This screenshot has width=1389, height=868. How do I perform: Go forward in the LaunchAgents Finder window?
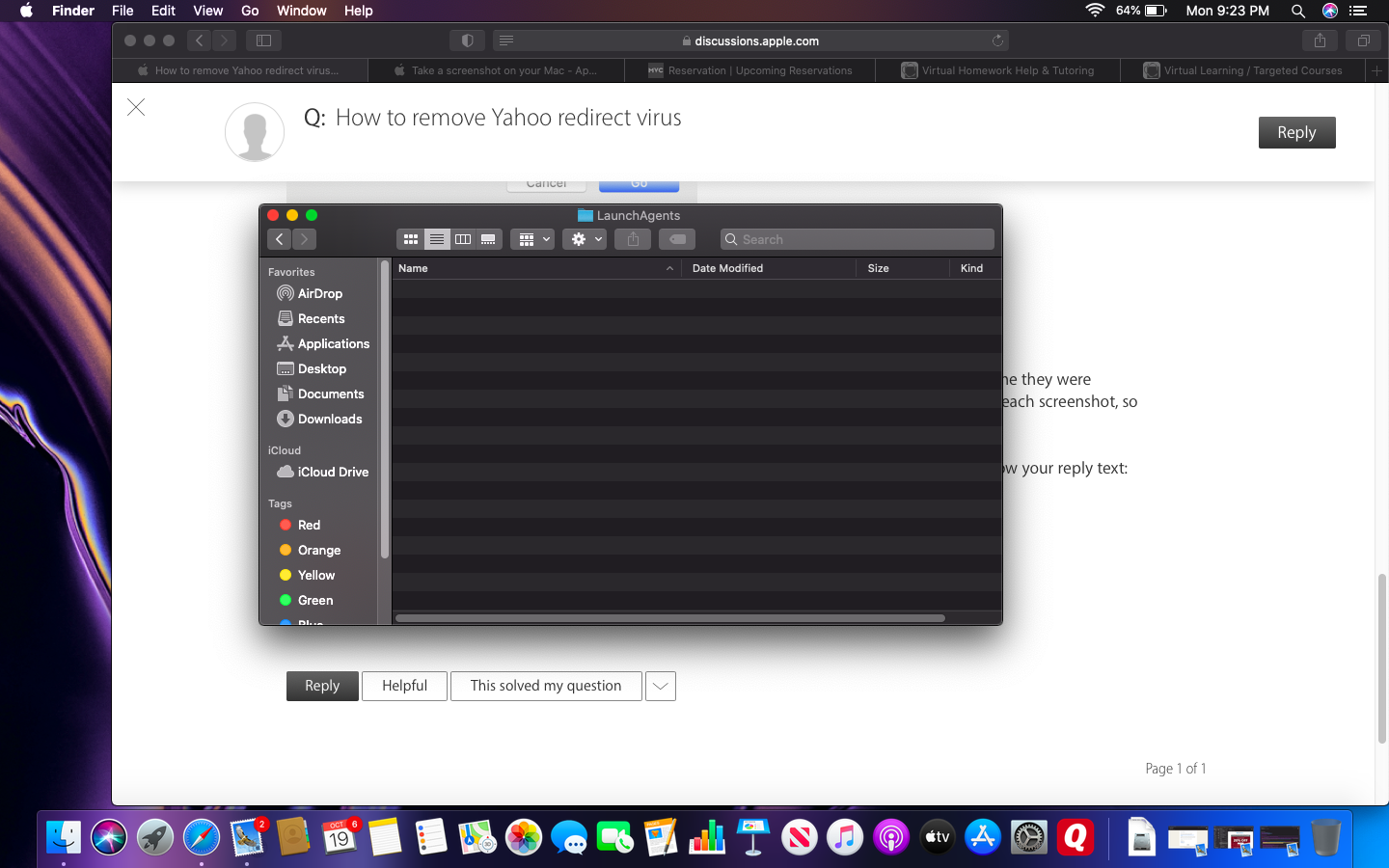click(x=304, y=239)
